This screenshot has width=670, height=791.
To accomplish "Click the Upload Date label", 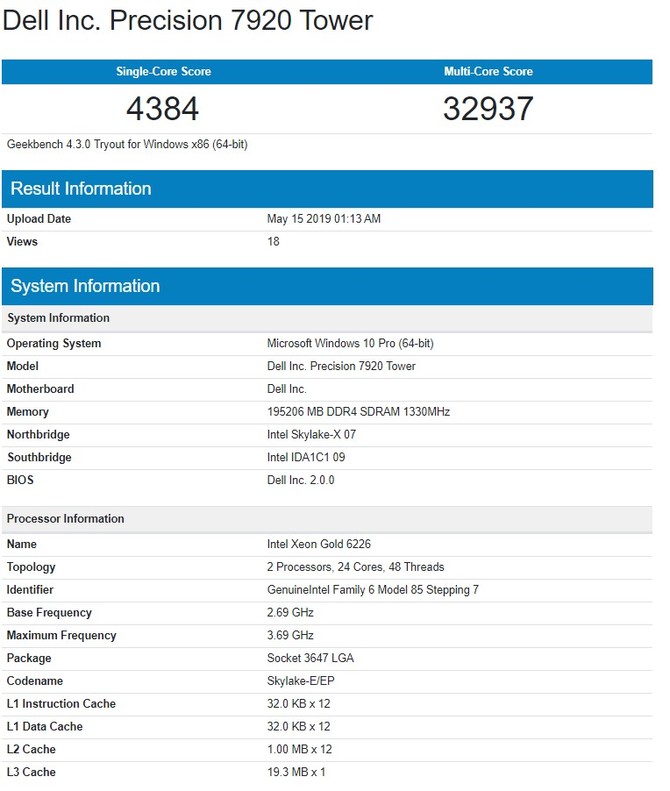I will 39,219.
